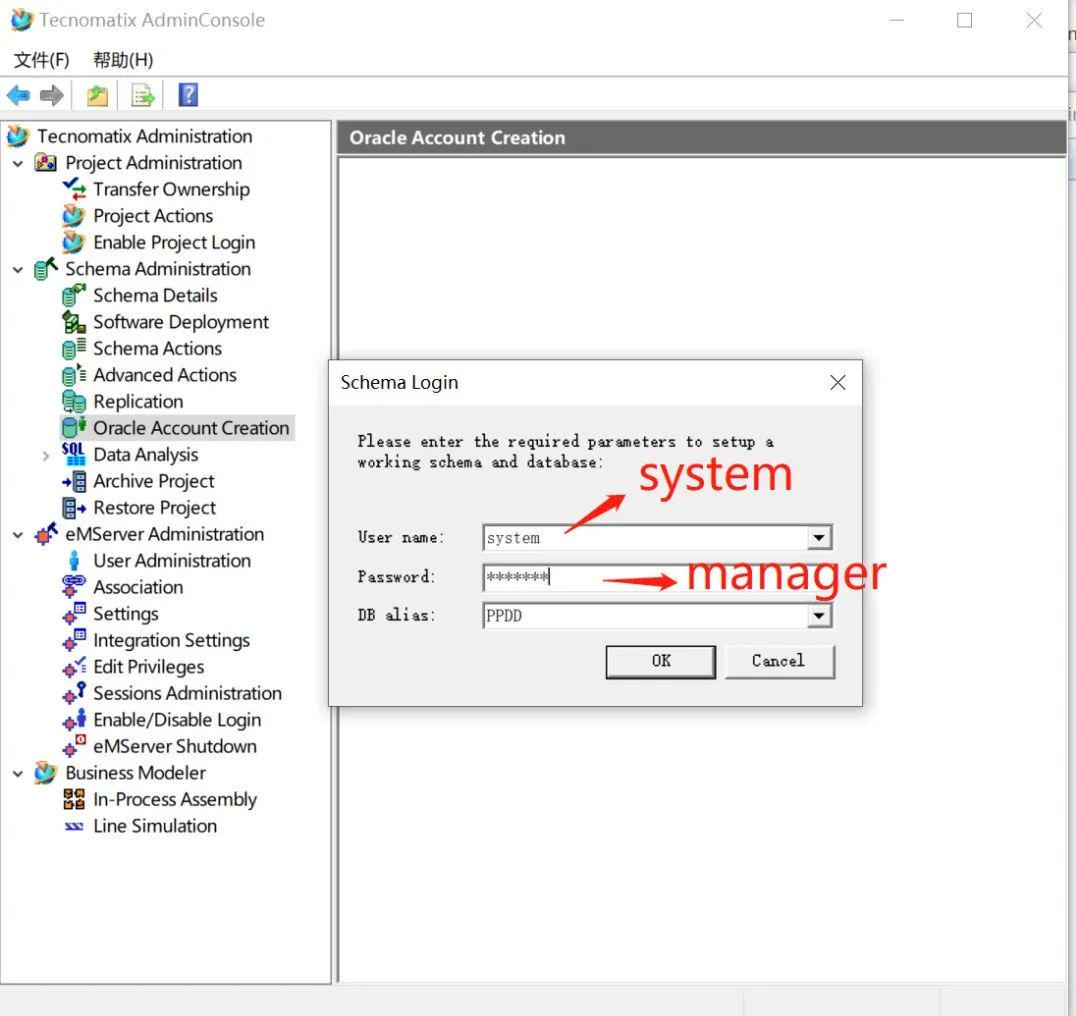Click the Transfer Ownership icon

tap(73, 189)
